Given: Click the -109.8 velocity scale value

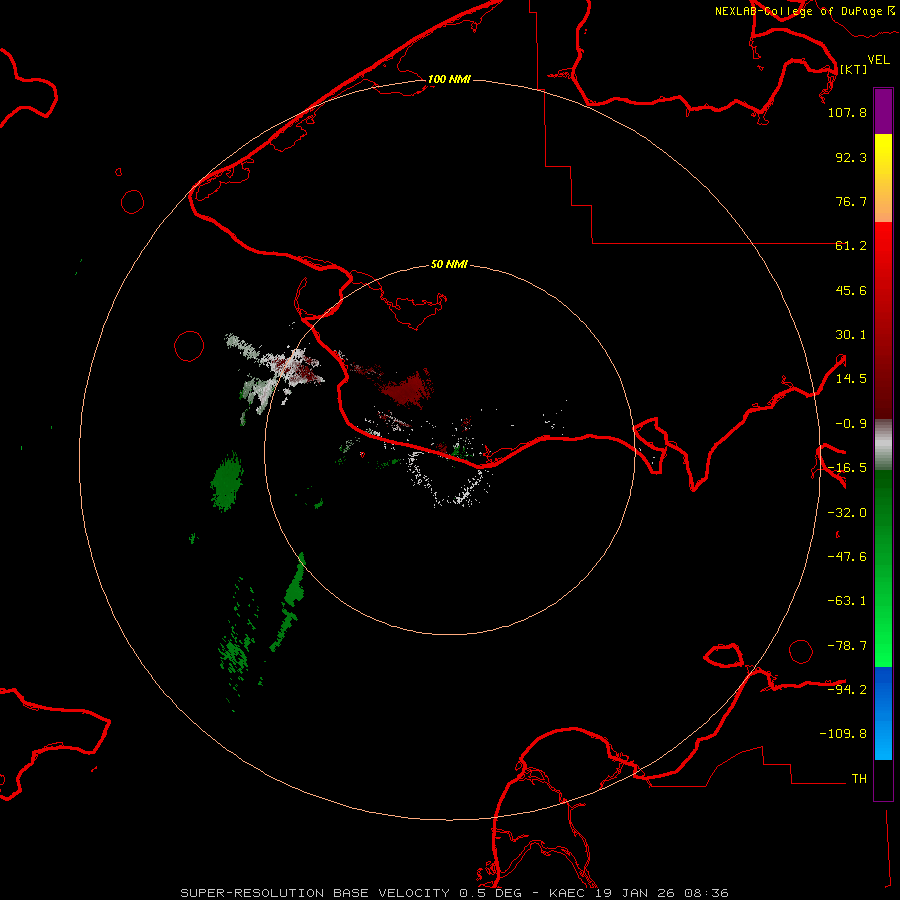Looking at the screenshot, I should 843,734.
